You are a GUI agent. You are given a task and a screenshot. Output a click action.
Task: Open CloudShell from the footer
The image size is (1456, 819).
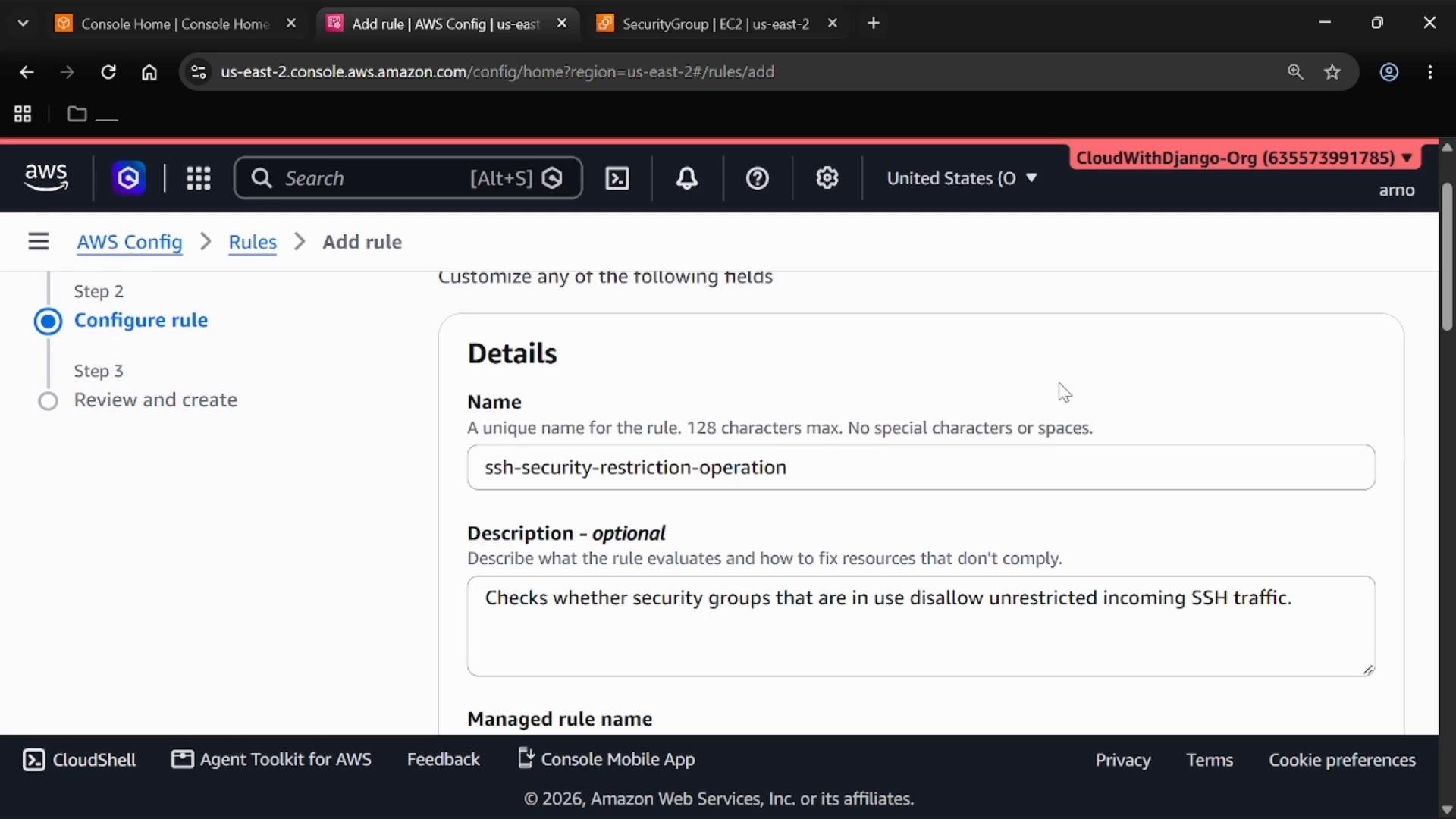[x=80, y=760]
